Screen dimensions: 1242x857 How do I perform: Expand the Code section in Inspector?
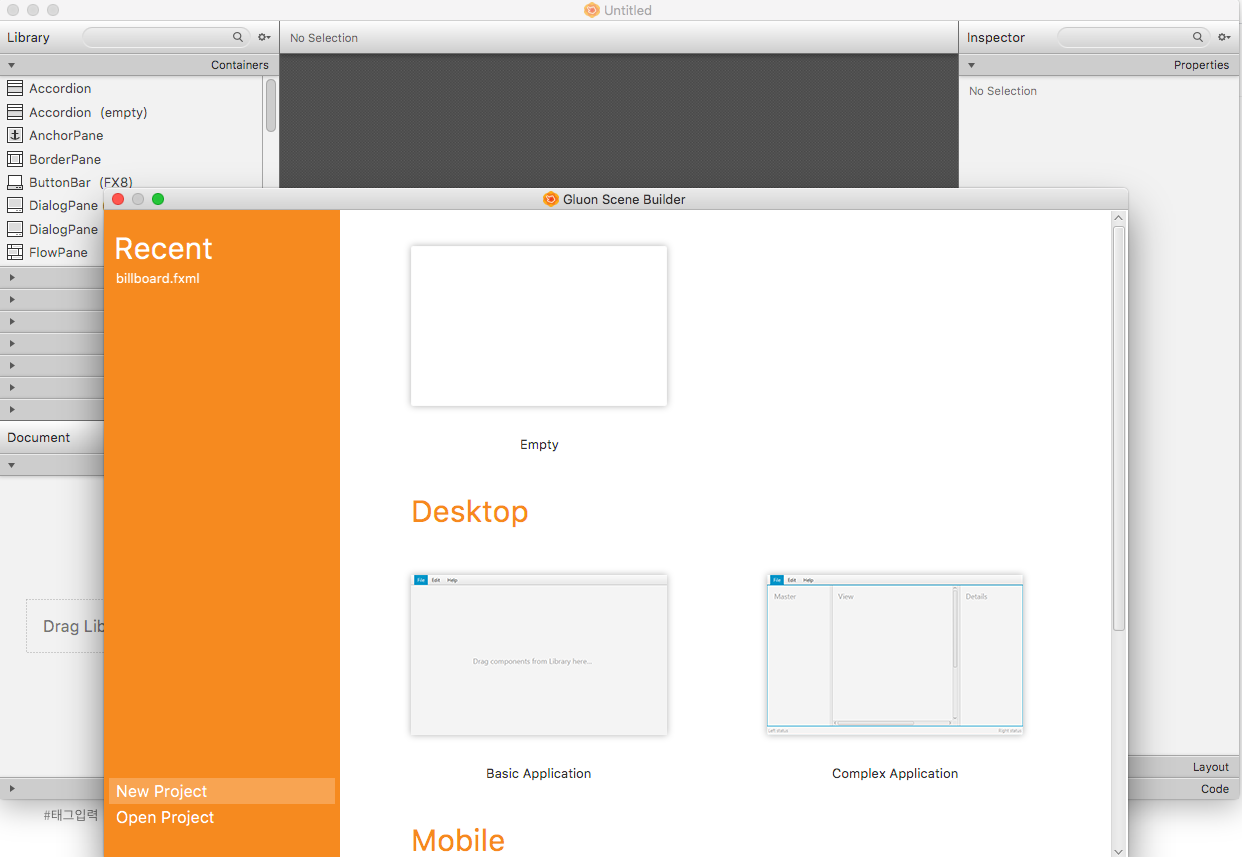coord(1184,789)
